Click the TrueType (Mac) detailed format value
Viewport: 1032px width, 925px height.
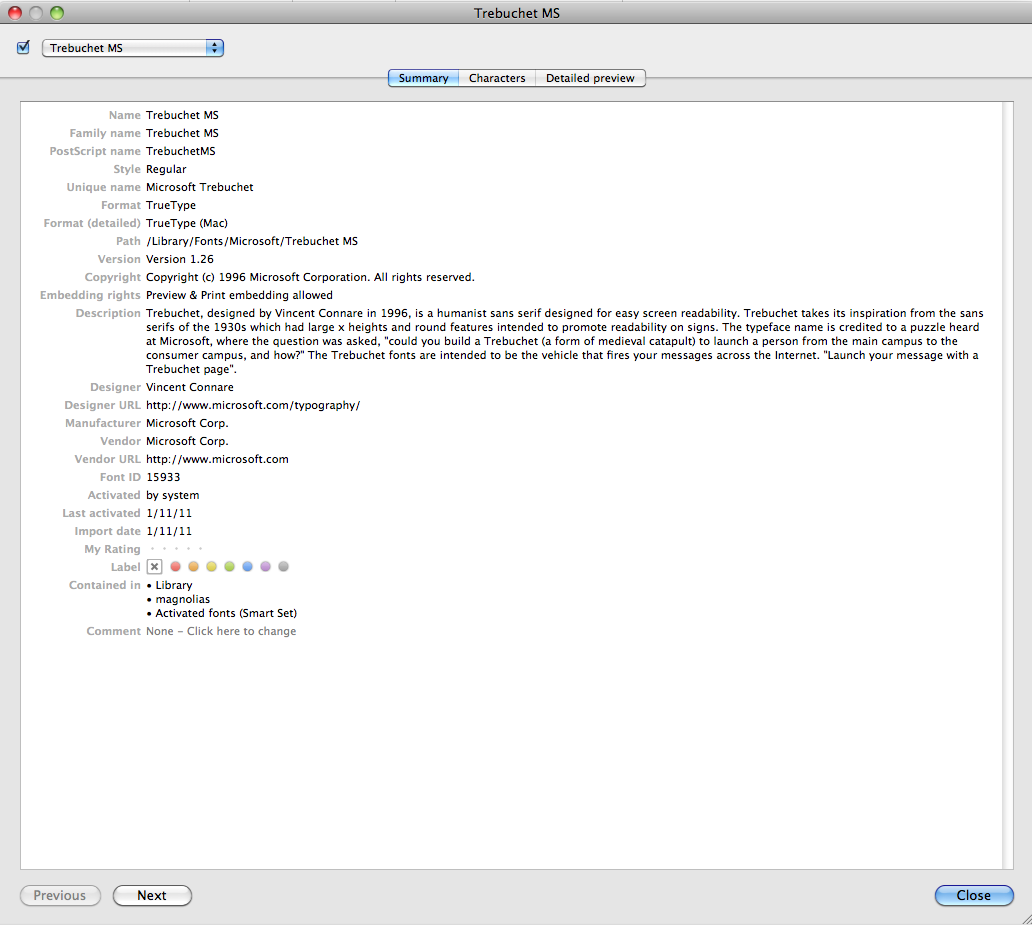(x=187, y=224)
